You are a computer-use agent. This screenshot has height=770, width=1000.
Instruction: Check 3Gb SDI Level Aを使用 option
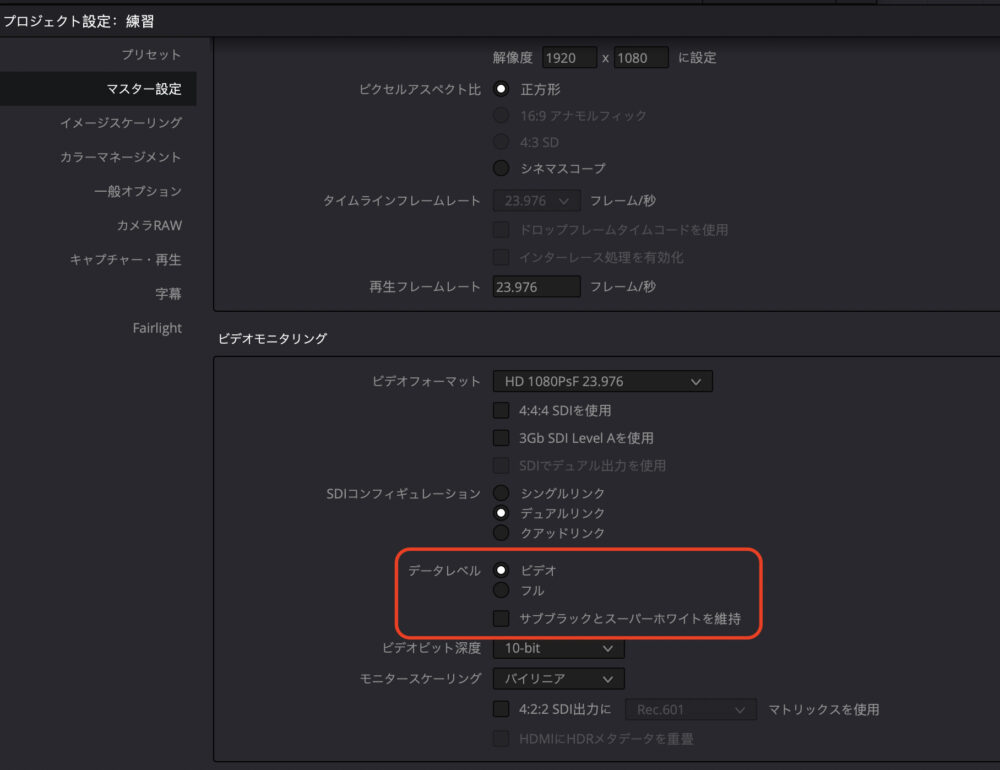click(x=502, y=438)
